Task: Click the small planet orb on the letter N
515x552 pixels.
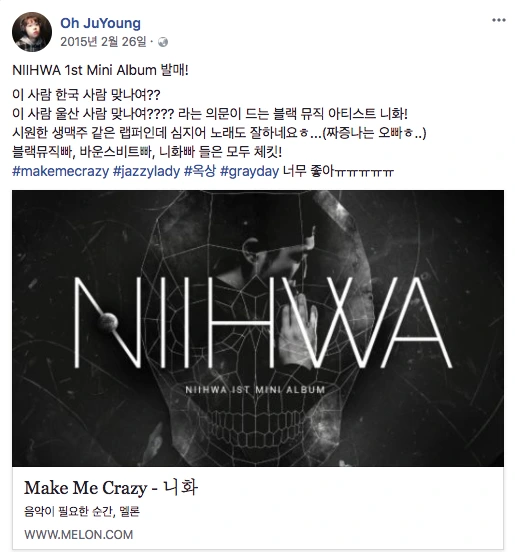Action: [108, 322]
